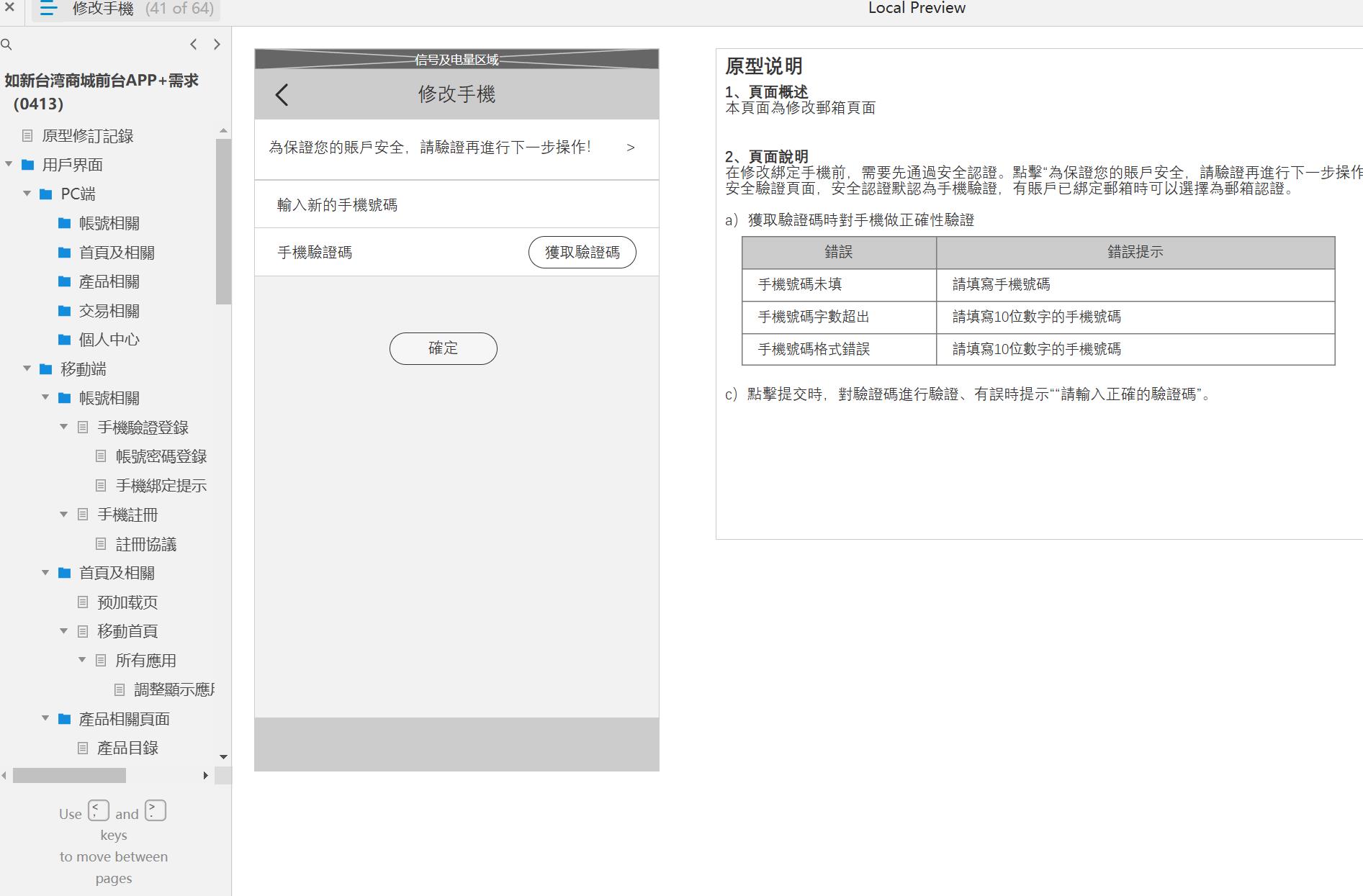Click the 如新台湾商城前台APP+需求 project title
Screen dimensions: 1363x896
click(x=101, y=91)
